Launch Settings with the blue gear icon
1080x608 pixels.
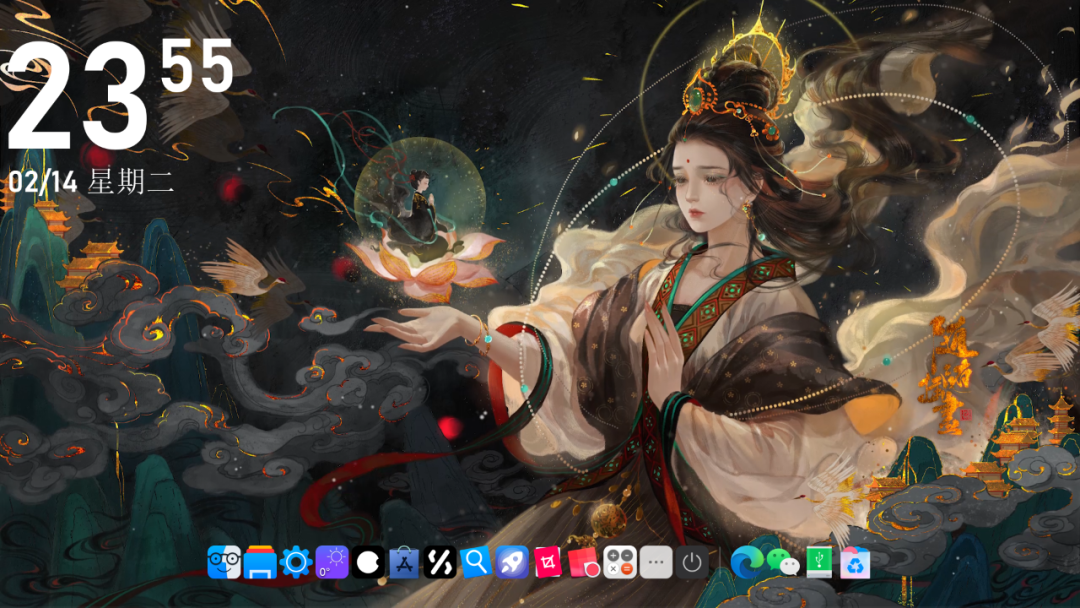[x=296, y=562]
